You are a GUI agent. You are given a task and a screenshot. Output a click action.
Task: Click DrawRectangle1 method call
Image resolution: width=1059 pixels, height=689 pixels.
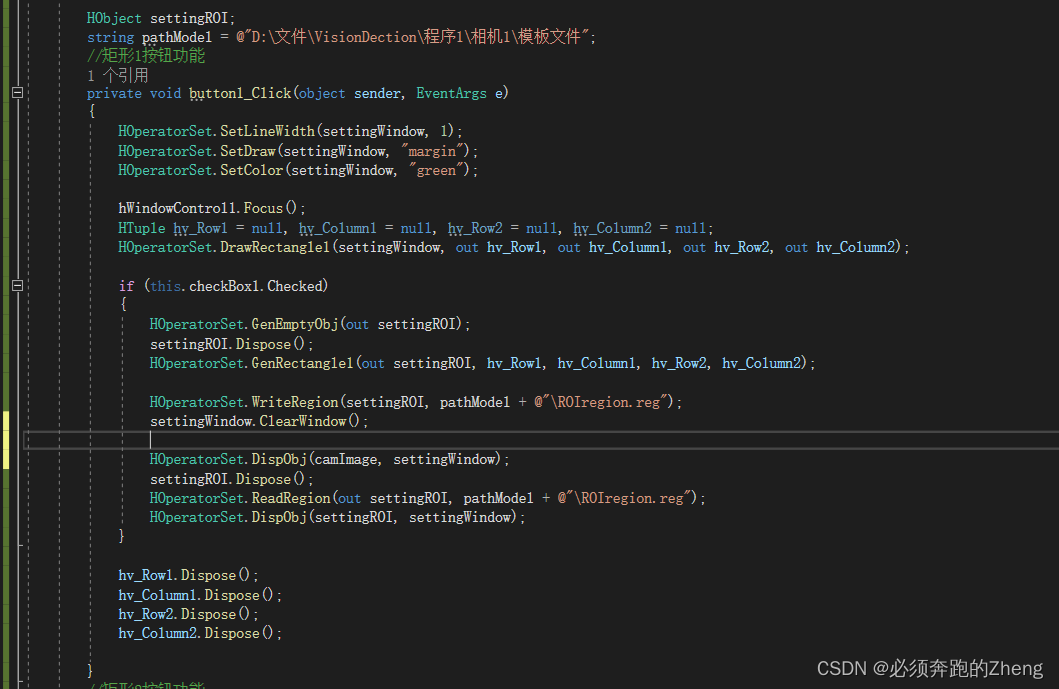(276, 247)
